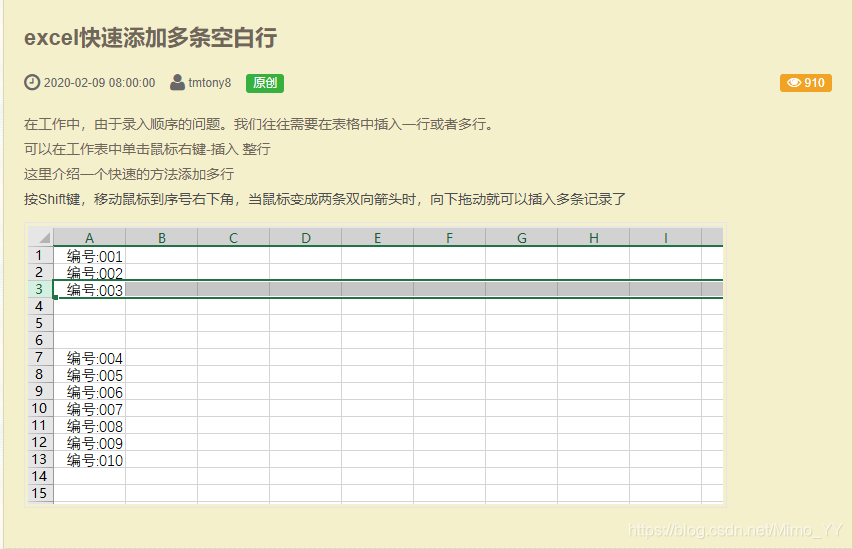
Task: Click the publish date 2020-02-09 08:00:00
Action: coord(100,83)
